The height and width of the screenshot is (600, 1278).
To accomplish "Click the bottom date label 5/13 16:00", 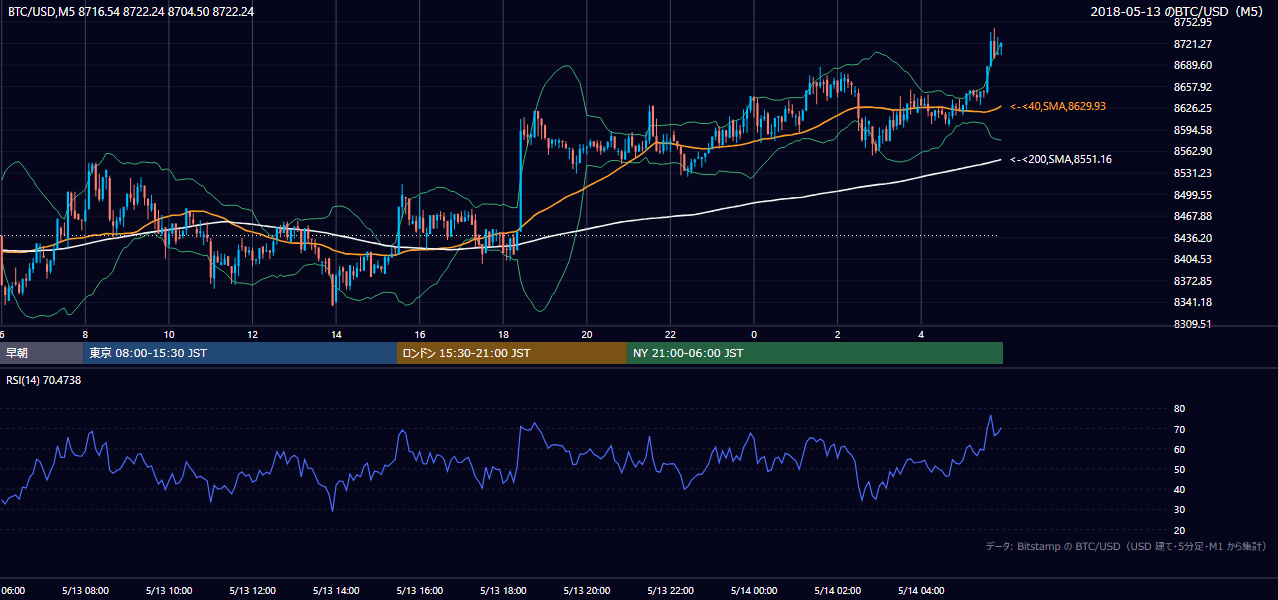I will tap(420, 590).
